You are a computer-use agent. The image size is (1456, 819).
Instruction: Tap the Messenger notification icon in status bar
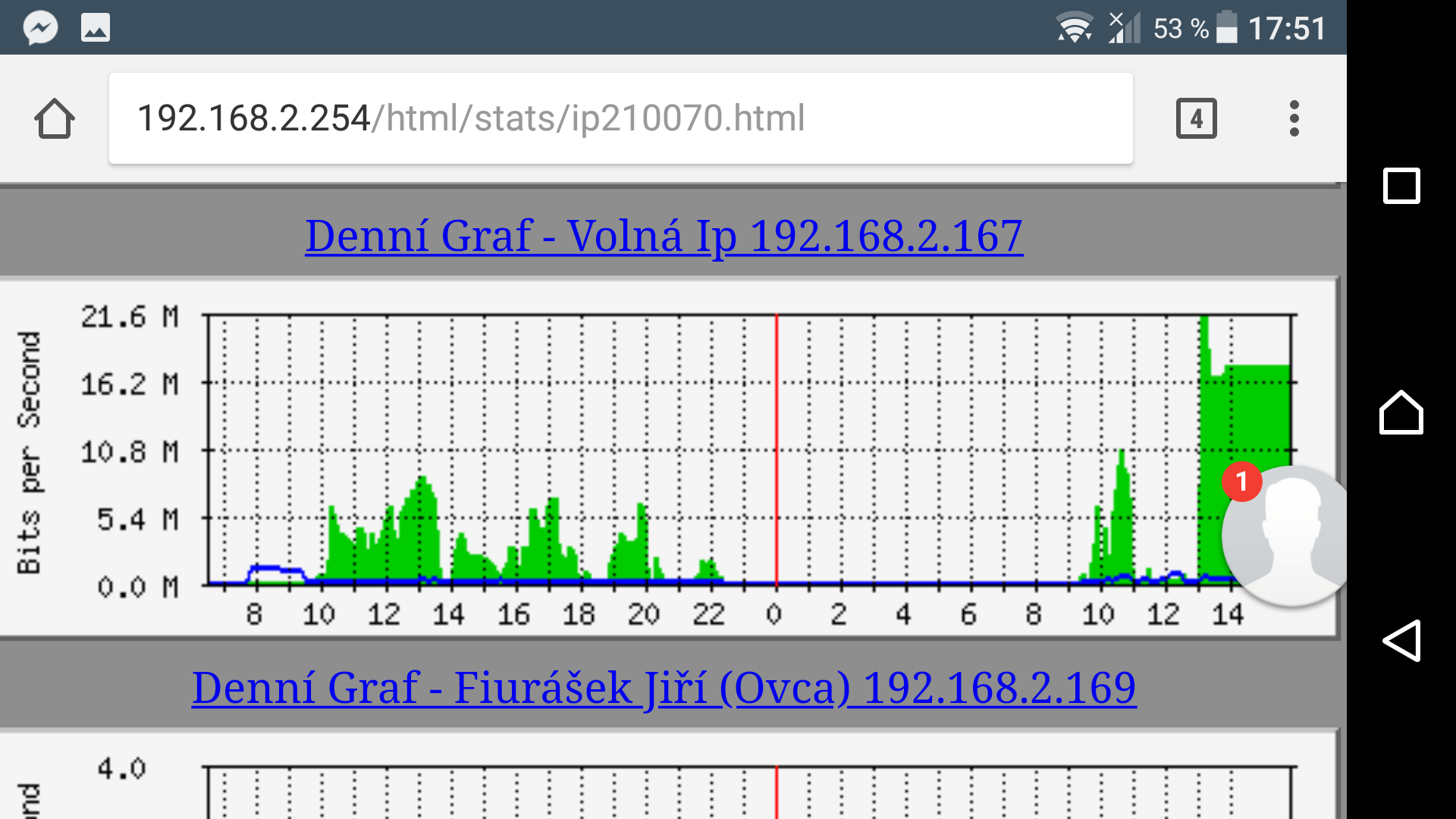pyautogui.click(x=40, y=28)
